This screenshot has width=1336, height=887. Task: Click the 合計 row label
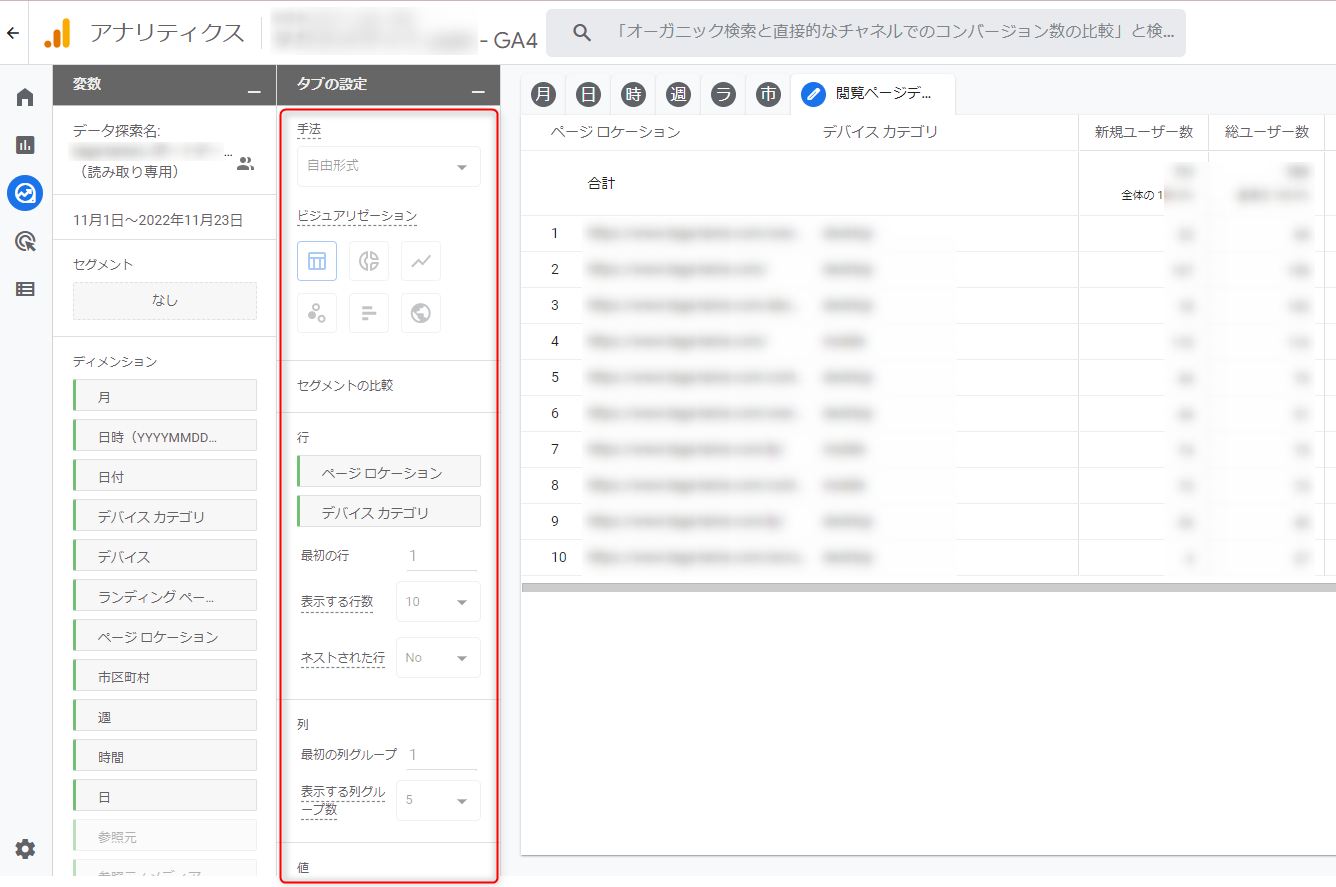(x=601, y=184)
